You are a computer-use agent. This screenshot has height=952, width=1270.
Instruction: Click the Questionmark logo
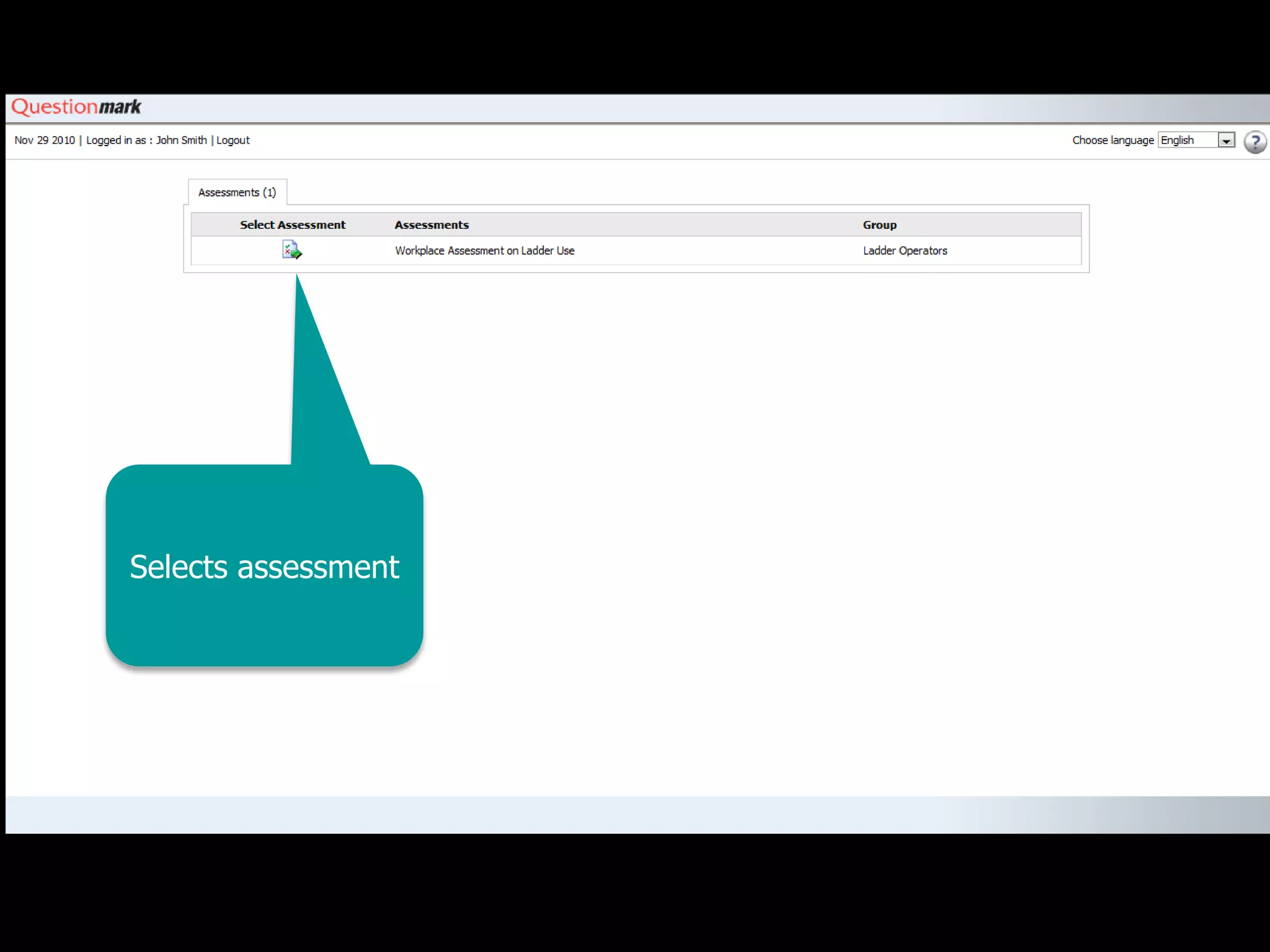coord(76,107)
